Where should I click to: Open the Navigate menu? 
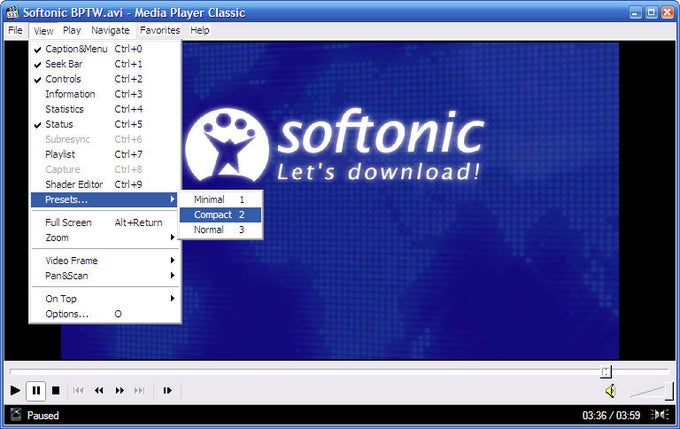pos(110,30)
